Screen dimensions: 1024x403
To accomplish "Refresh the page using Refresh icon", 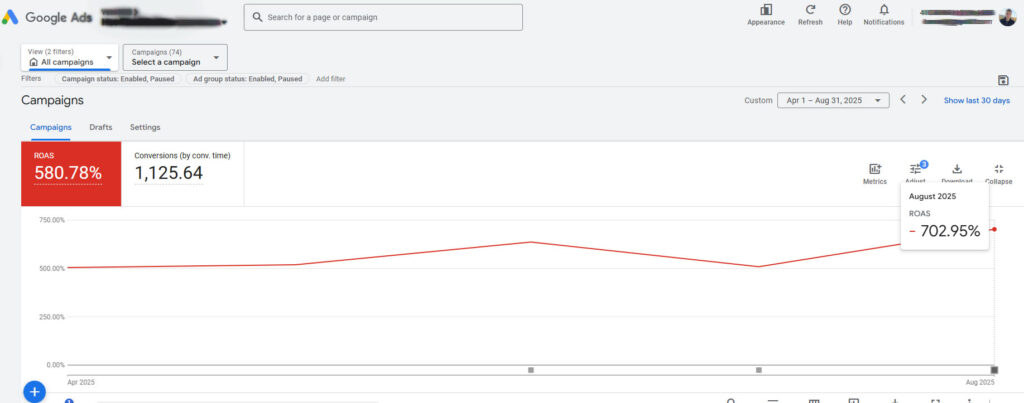I will tap(810, 11).
